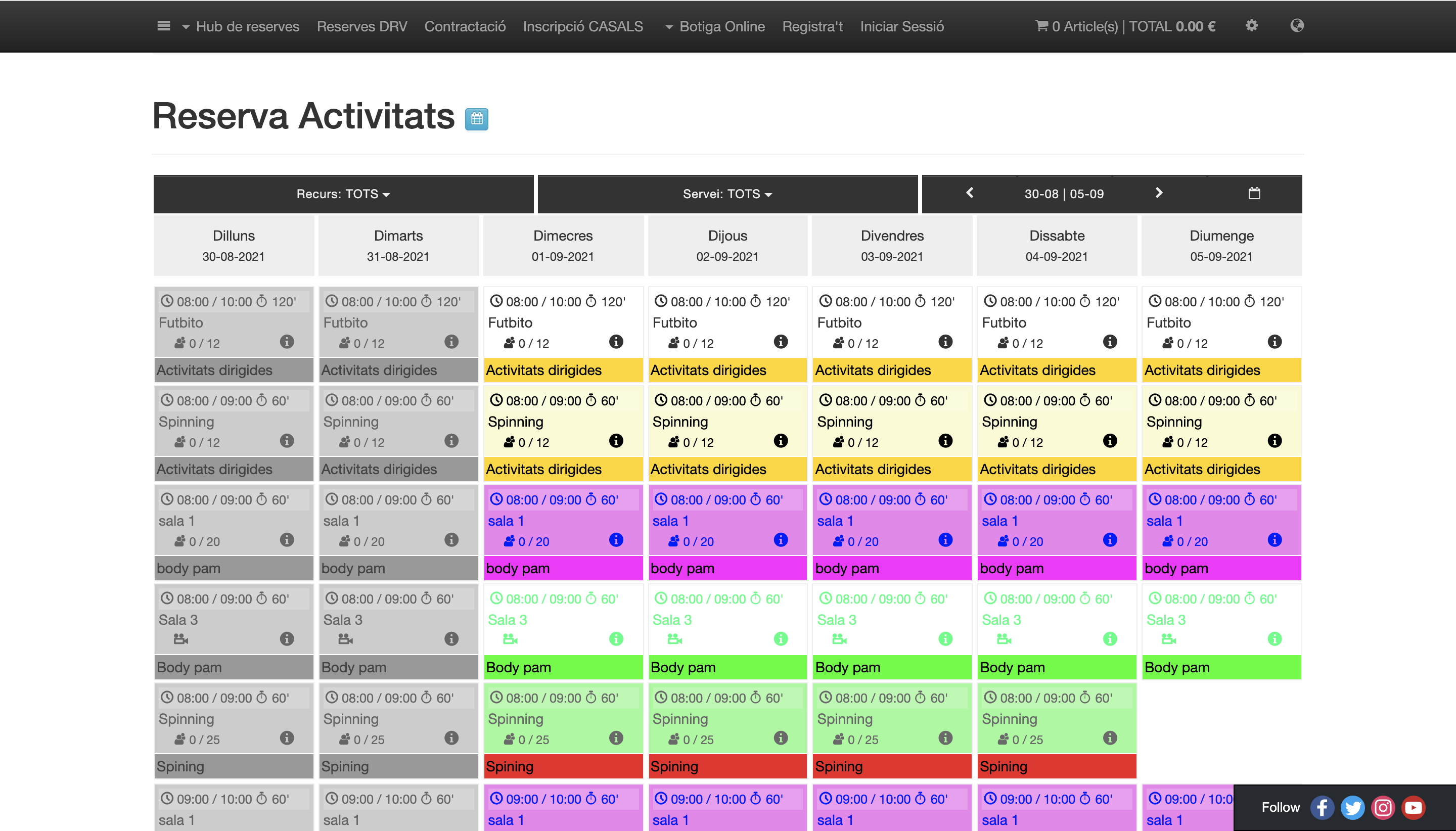Go to previous week arrow
The height and width of the screenshot is (831, 1456).
[x=969, y=193]
